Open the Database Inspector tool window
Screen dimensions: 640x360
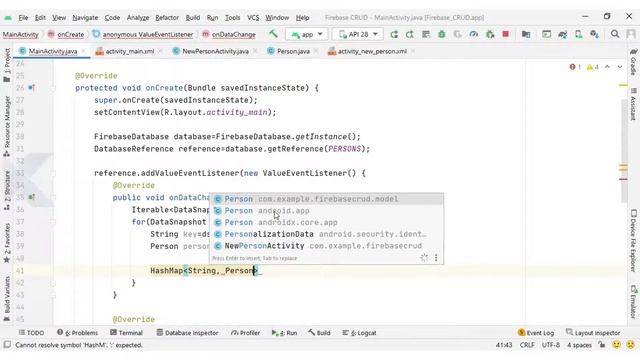tap(187, 333)
